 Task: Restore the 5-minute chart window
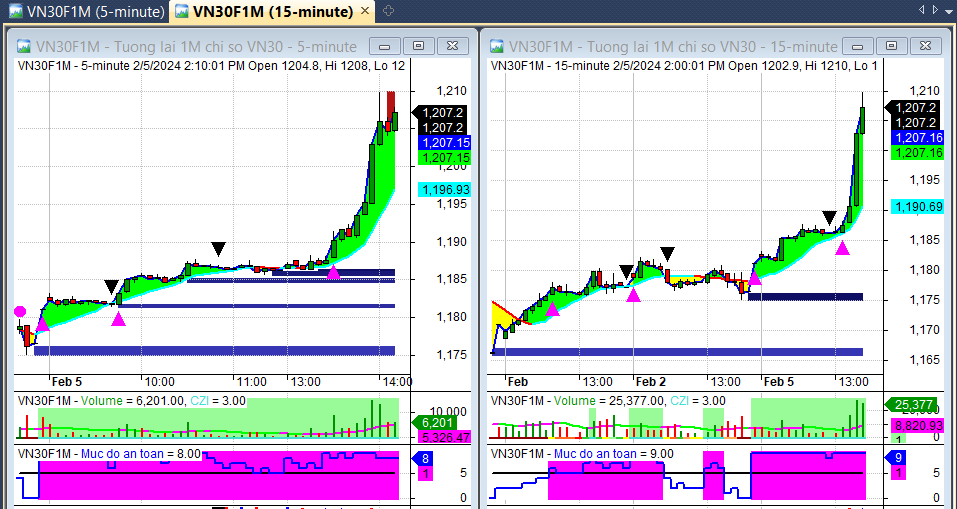click(418, 46)
